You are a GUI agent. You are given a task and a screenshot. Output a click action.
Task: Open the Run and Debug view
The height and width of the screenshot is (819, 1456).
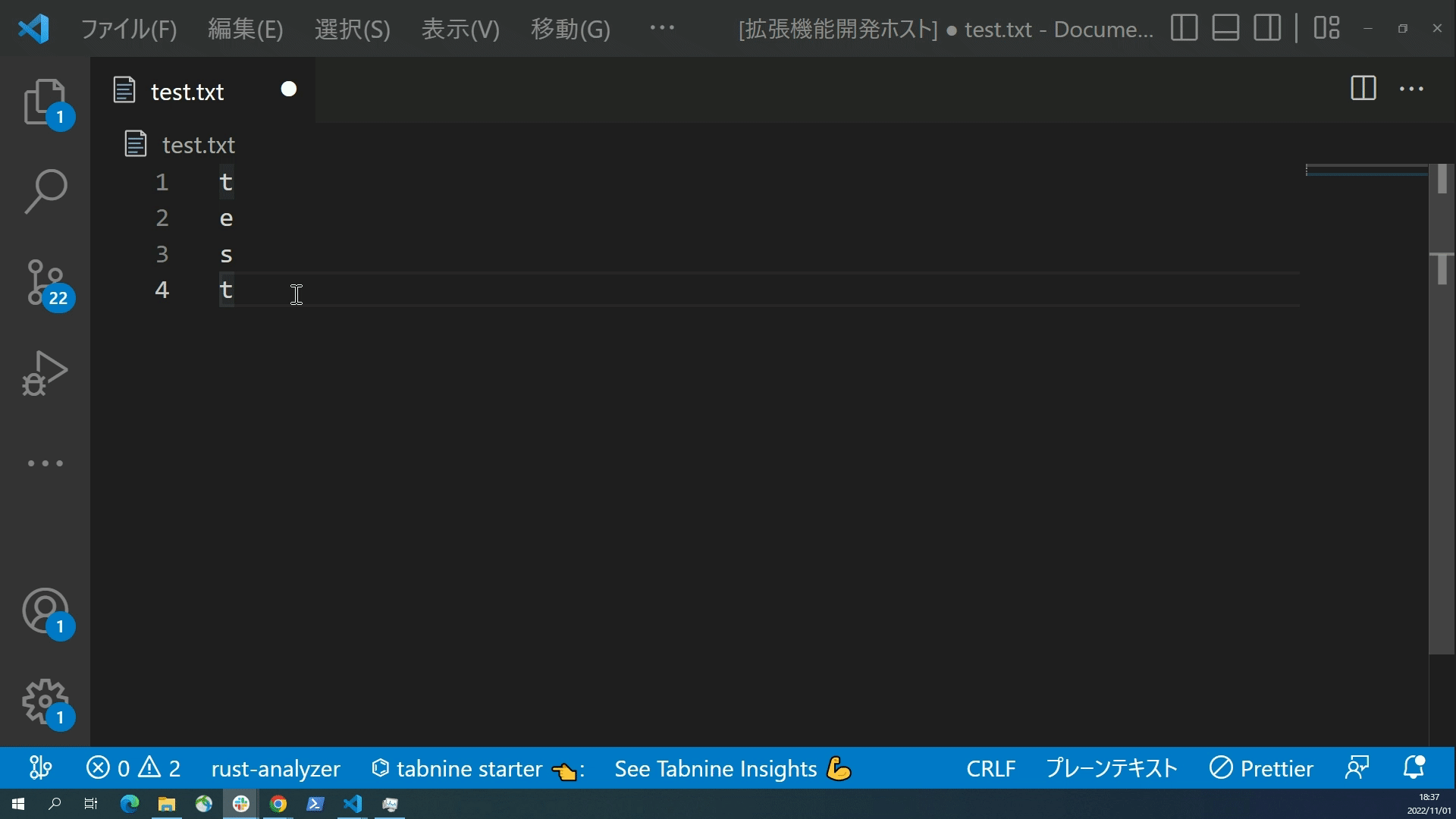tap(45, 373)
